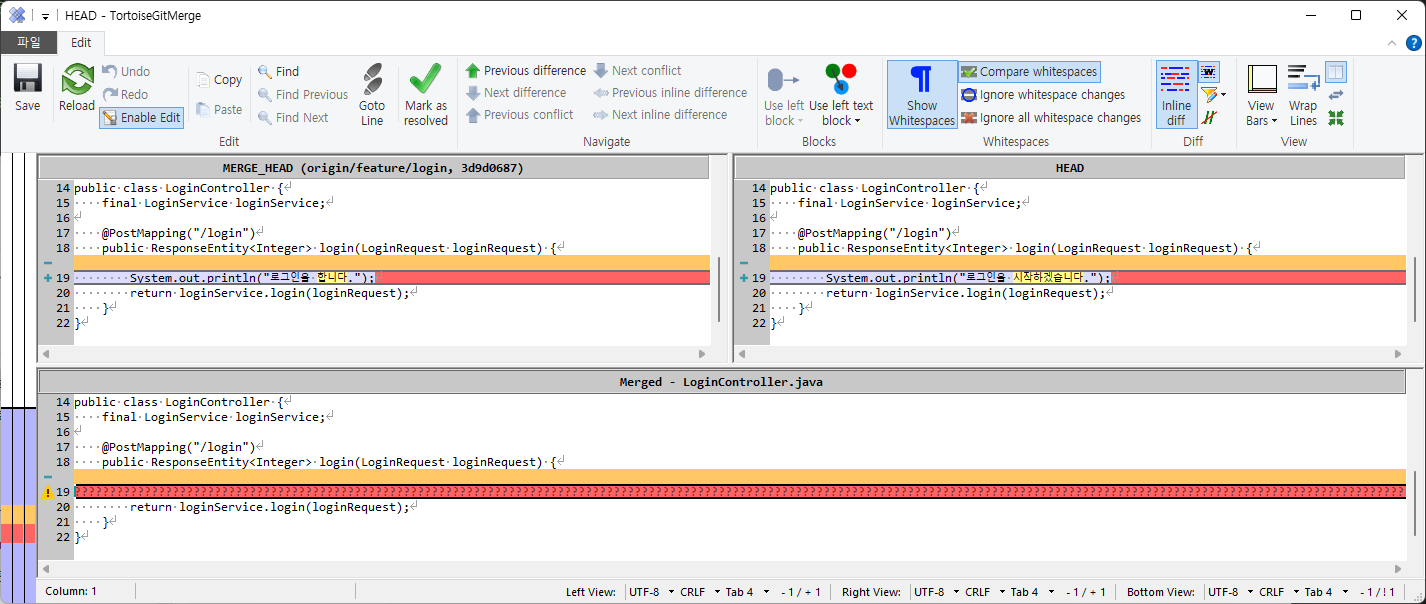The image size is (1426, 604).
Task: Paste from the clipboard
Action: (x=219, y=109)
